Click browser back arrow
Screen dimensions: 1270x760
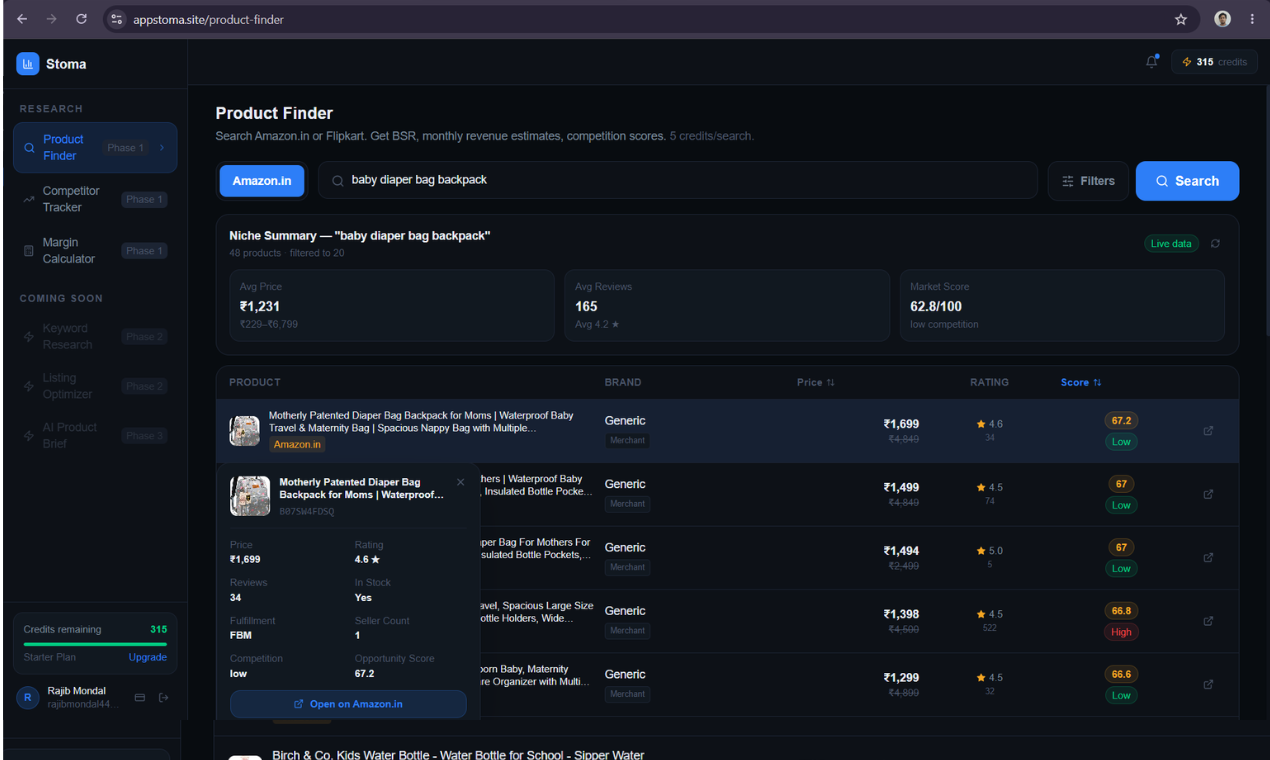point(22,19)
